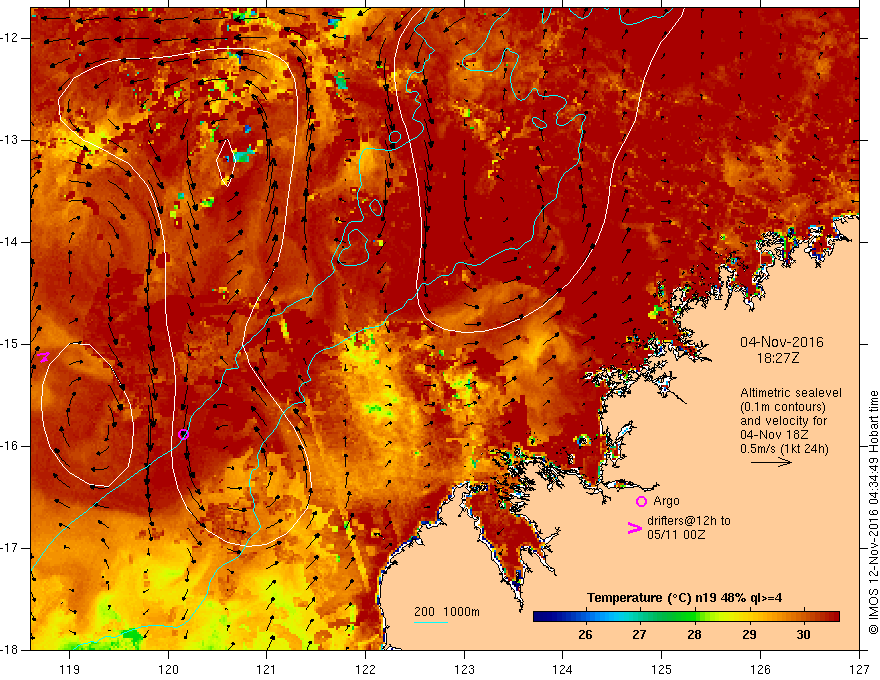Click the 18:27Z time label
Screen dimensions: 880x680
[777, 358]
